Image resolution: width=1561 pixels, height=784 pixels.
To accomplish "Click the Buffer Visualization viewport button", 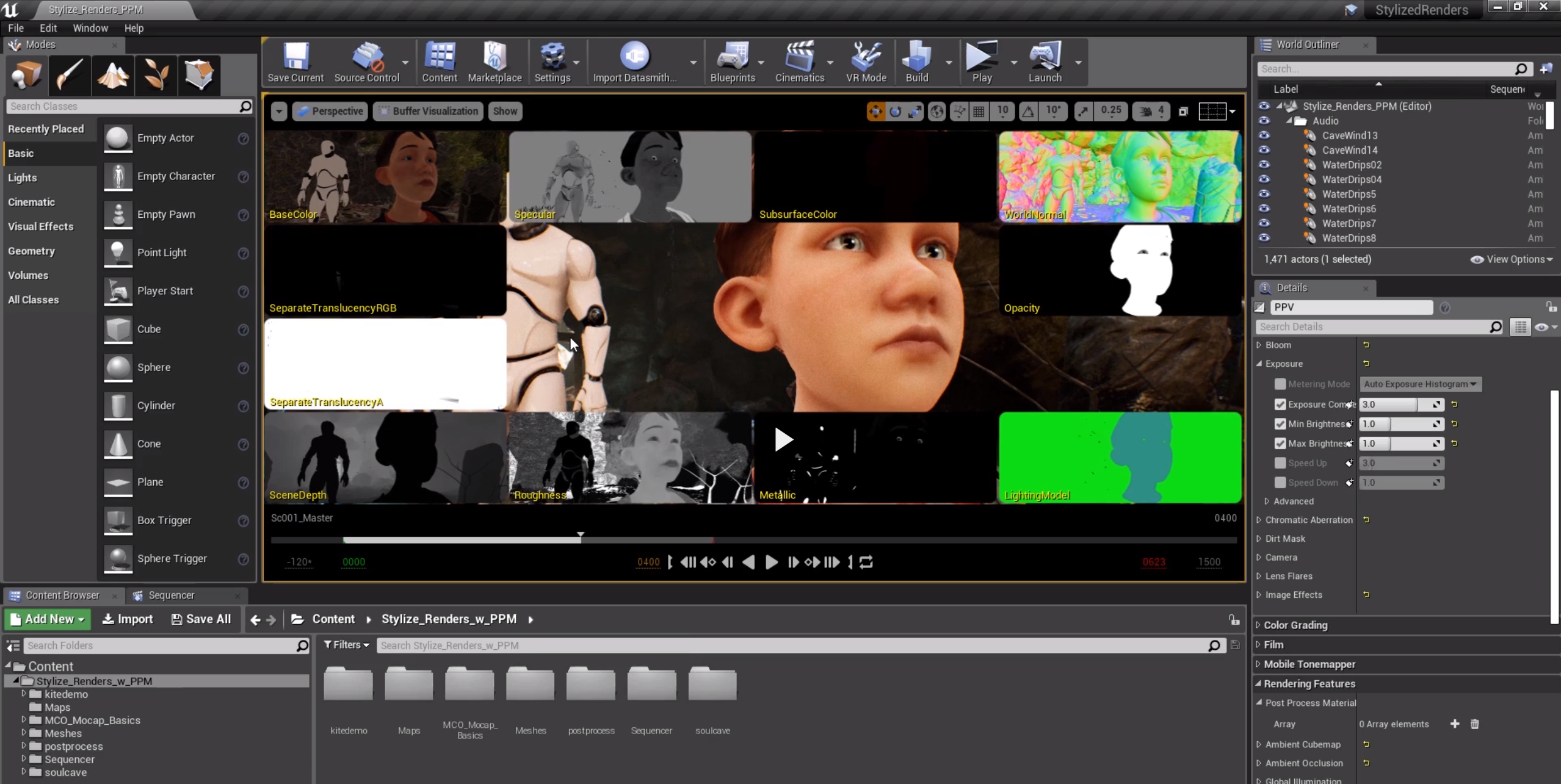I will tap(429, 111).
